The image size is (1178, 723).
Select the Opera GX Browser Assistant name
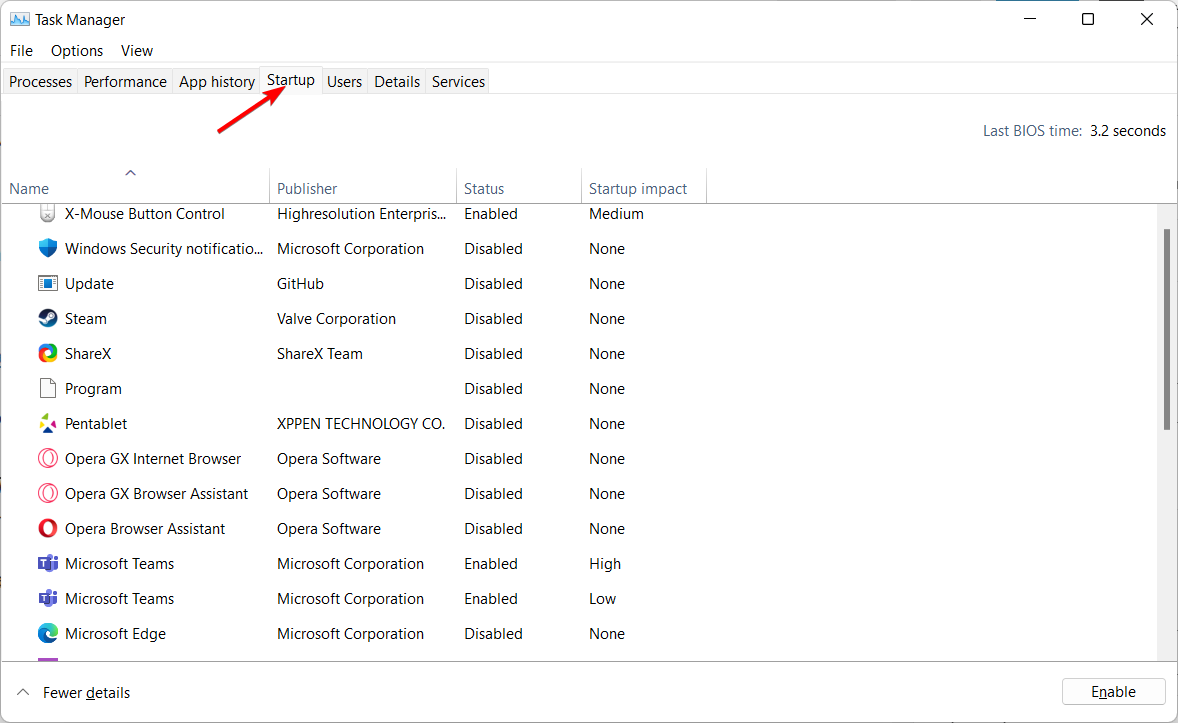click(156, 494)
